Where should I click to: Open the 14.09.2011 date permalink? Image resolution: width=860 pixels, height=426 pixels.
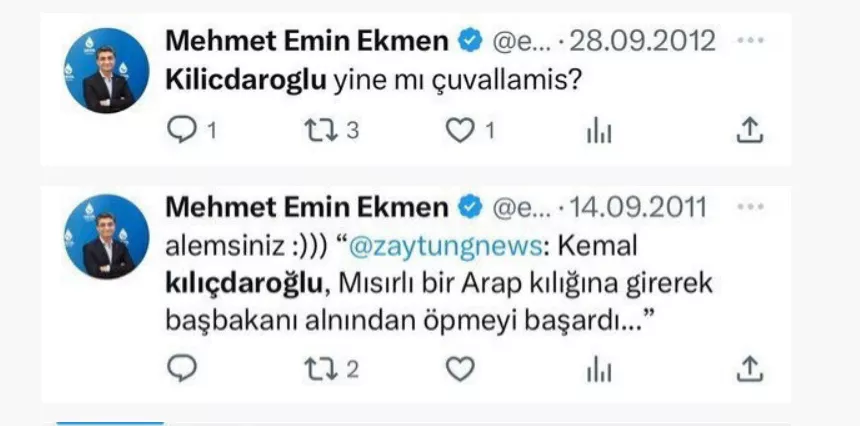638,208
